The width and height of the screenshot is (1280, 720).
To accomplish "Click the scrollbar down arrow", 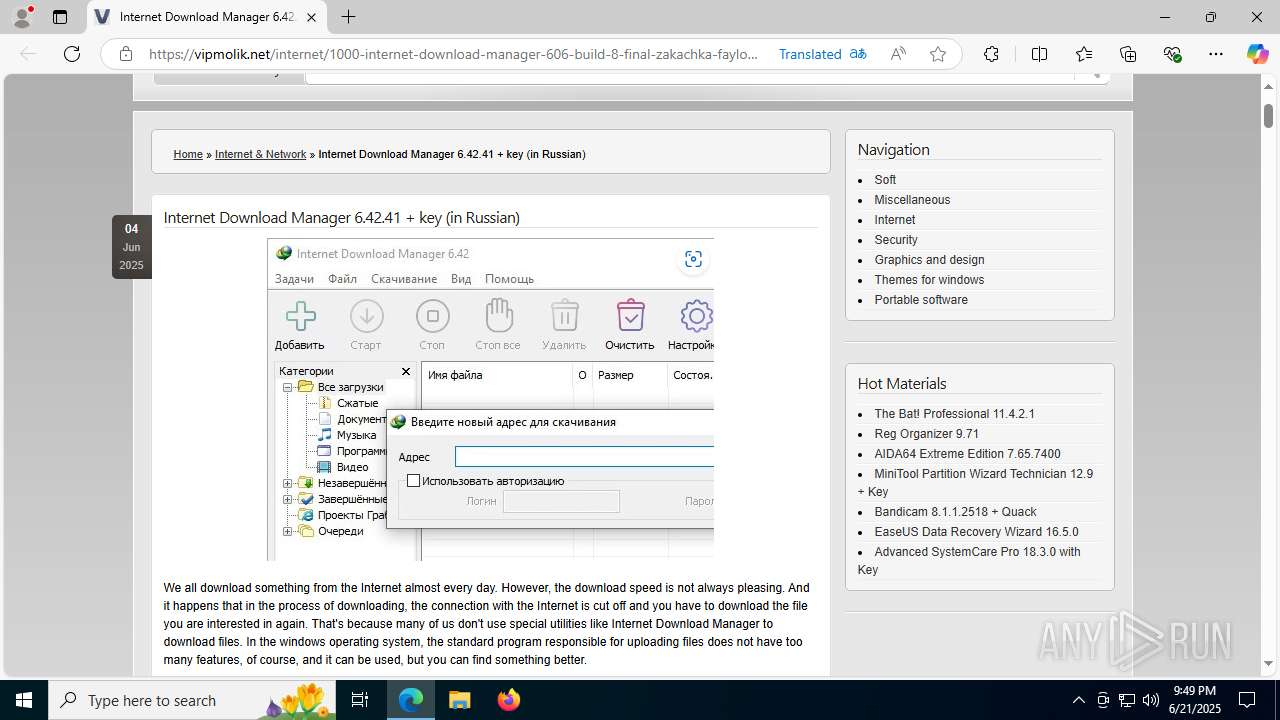I will (1268, 663).
